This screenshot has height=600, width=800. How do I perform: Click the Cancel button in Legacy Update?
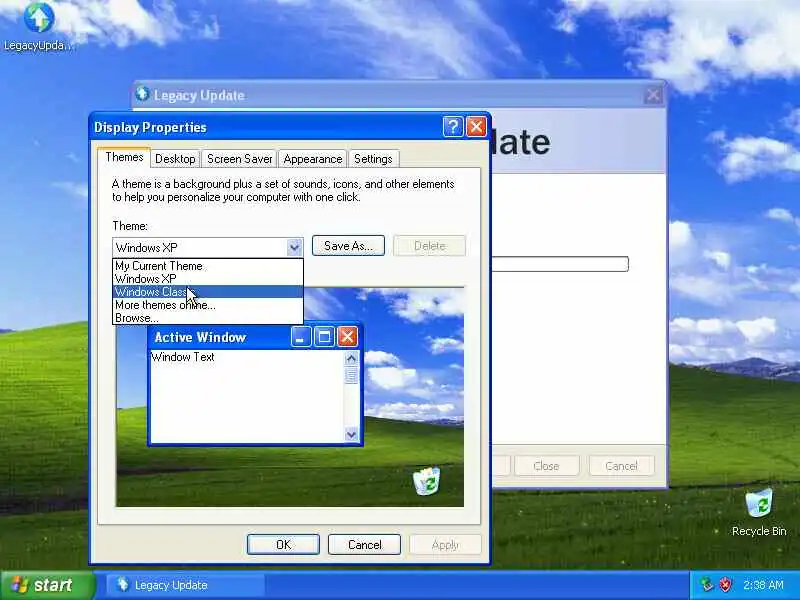pyautogui.click(x=621, y=466)
